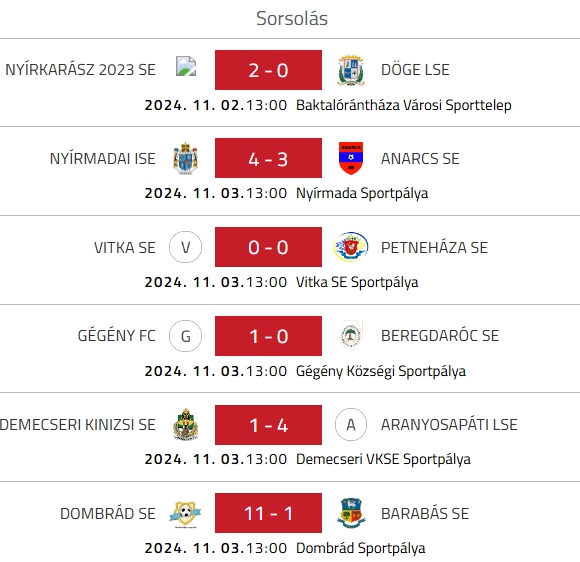Click Nyírkarász 2023 SE broken image icon

186,66
